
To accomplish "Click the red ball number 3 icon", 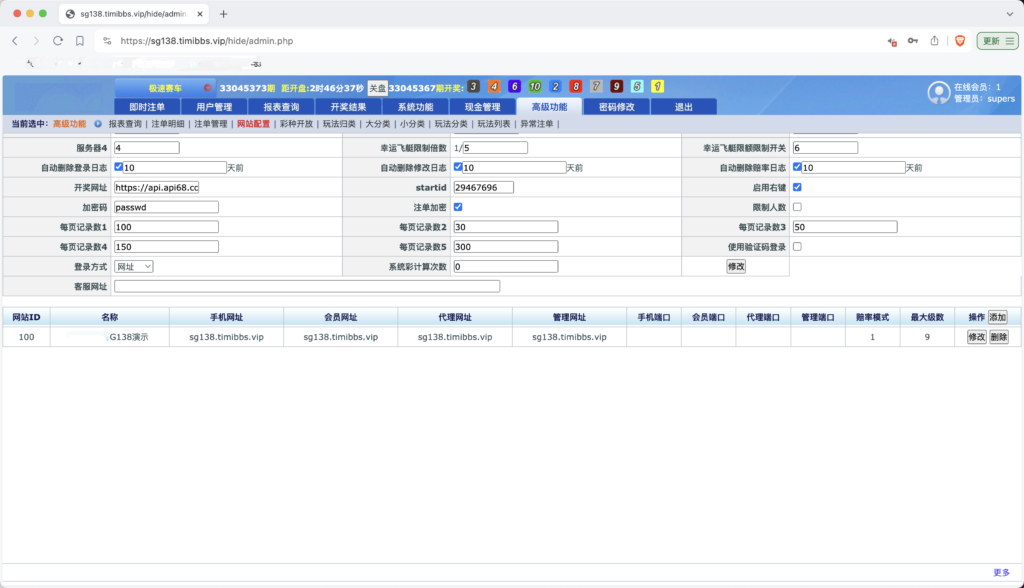I will (x=473, y=87).
